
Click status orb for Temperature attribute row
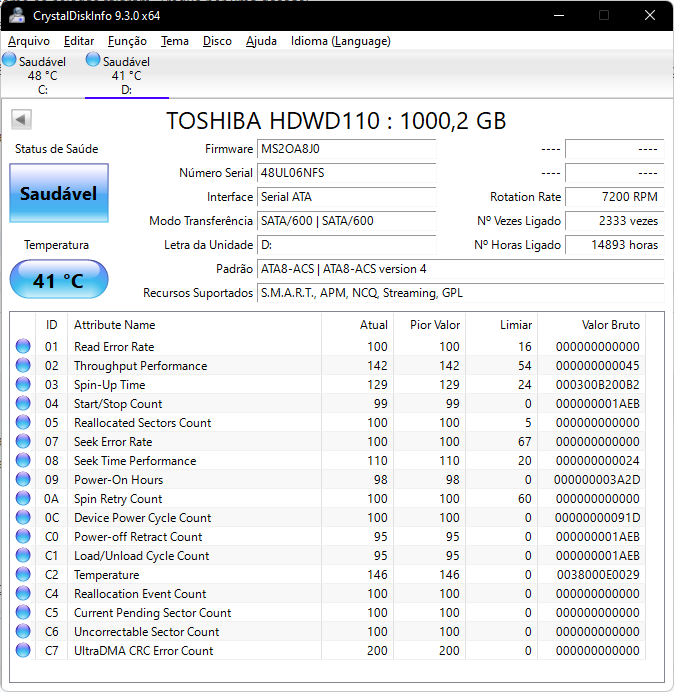(23, 574)
